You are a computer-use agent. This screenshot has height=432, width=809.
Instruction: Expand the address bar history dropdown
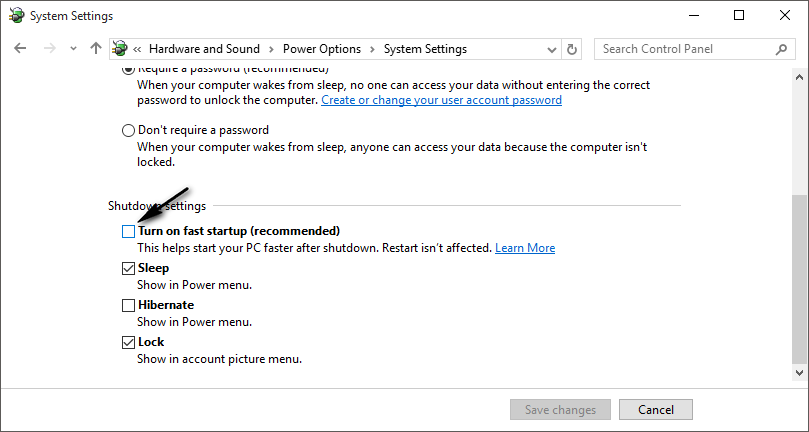[551, 48]
